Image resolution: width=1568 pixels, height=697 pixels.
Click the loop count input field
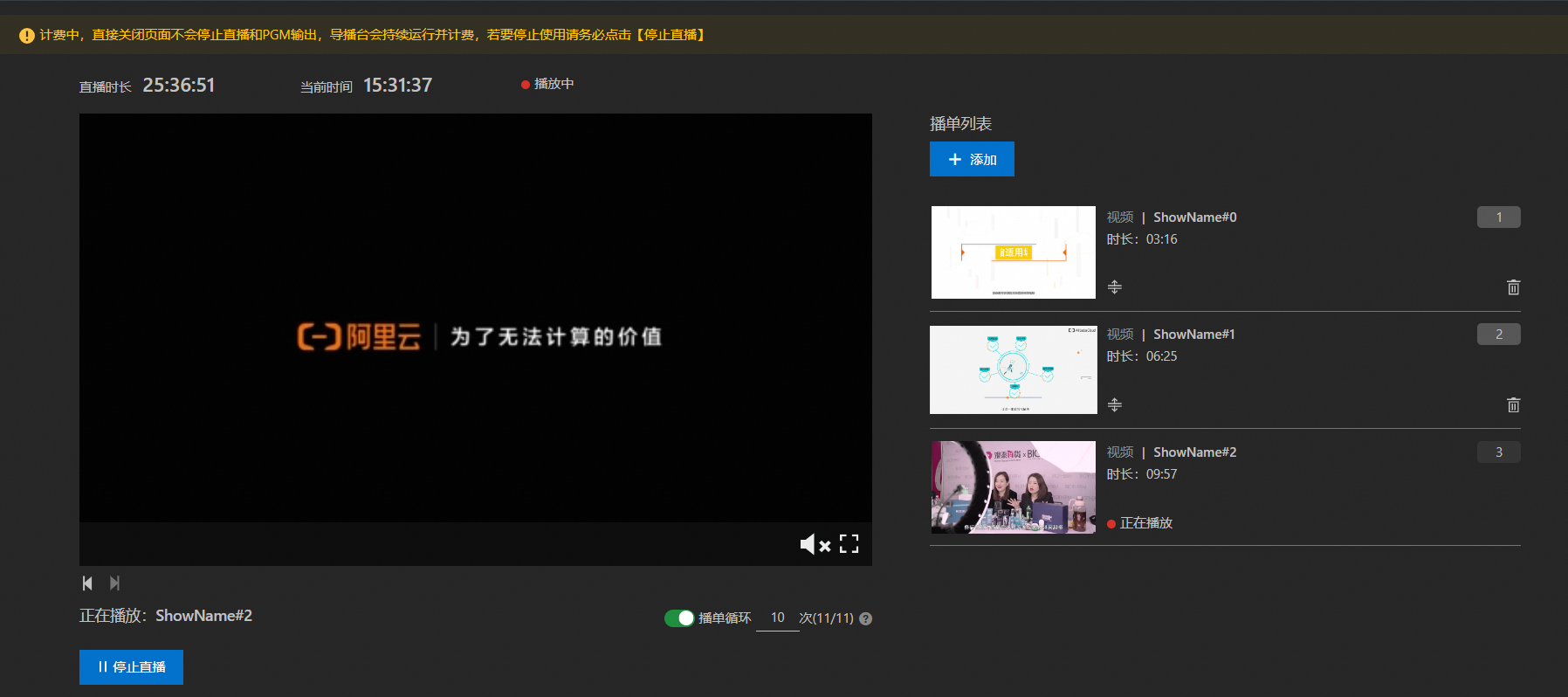[x=777, y=618]
